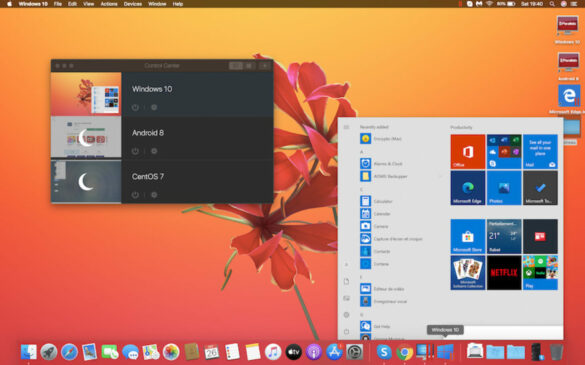Click Windows 10 logo icon in Dock
This screenshot has width=585, height=365.
coord(445,352)
